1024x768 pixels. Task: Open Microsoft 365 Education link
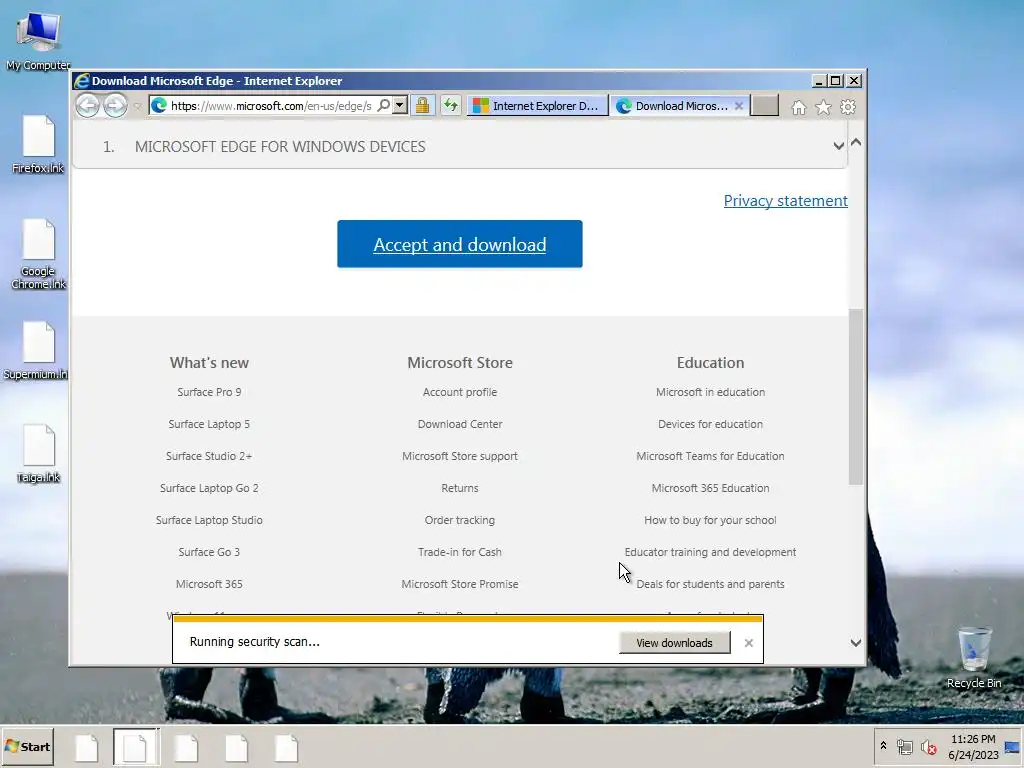[711, 488]
